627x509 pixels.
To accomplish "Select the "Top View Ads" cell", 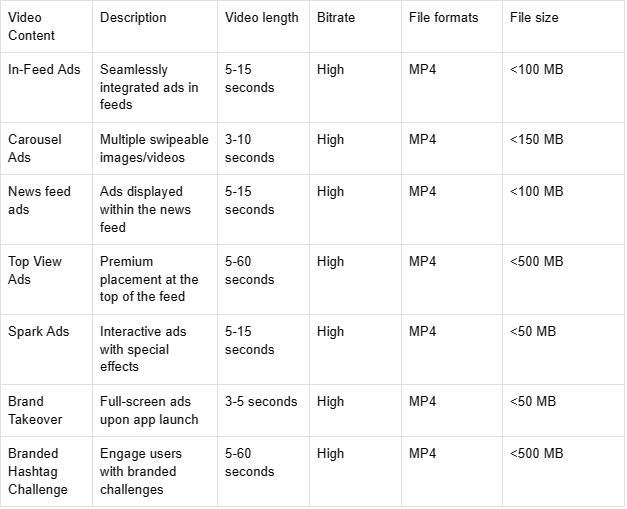I will point(35,271).
